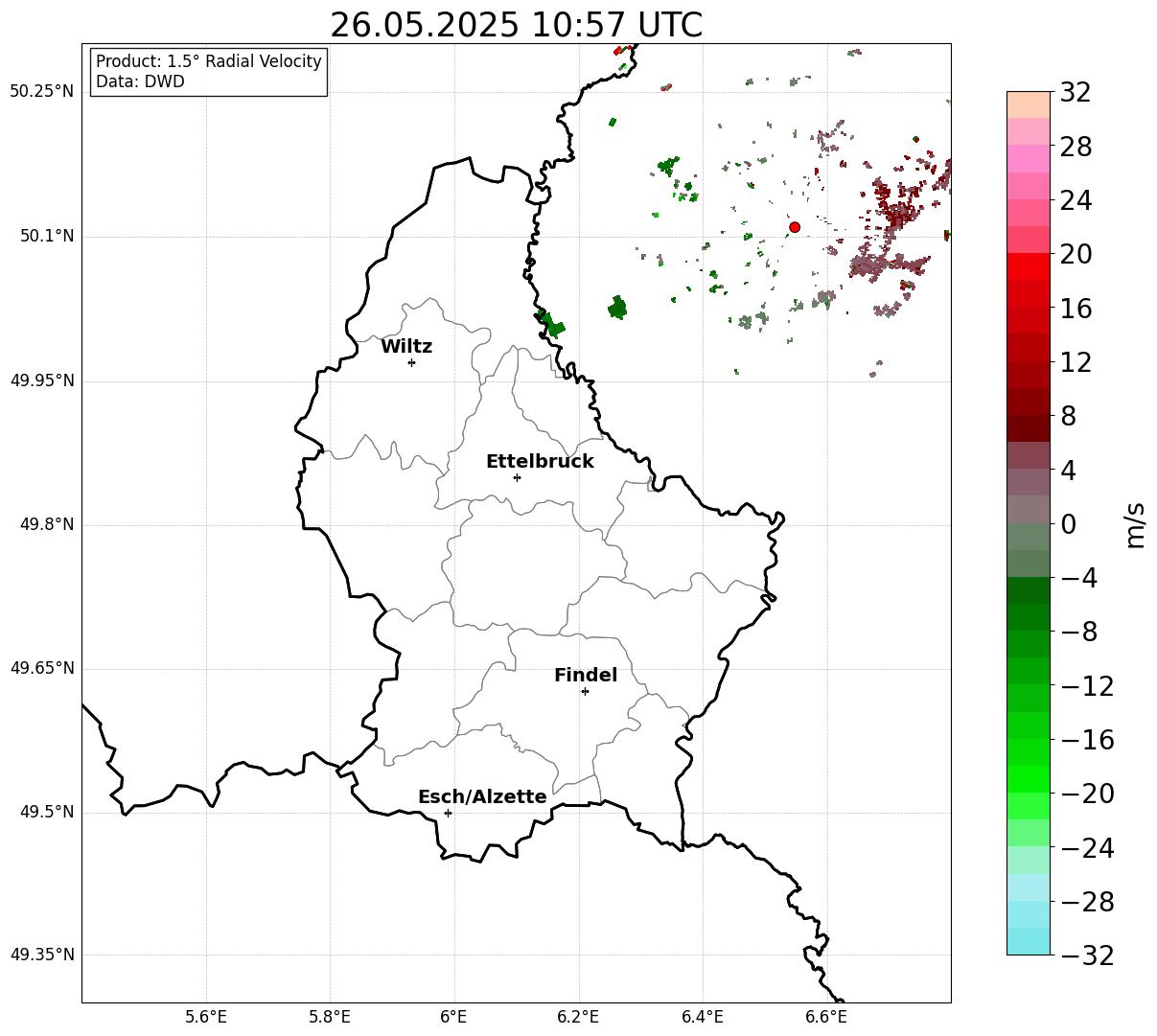Screen dimensions: 1157x1036
Task: Click the 6.2°E longitude label
Action: (578, 1017)
